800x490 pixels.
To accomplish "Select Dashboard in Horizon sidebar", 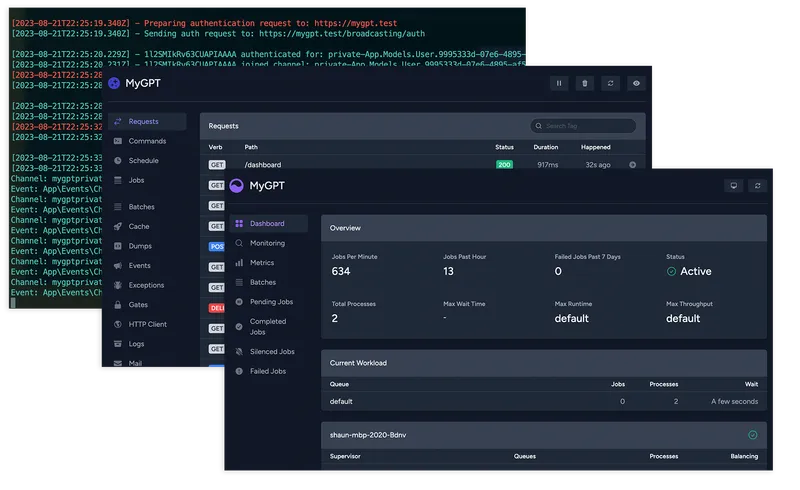I will coord(269,224).
